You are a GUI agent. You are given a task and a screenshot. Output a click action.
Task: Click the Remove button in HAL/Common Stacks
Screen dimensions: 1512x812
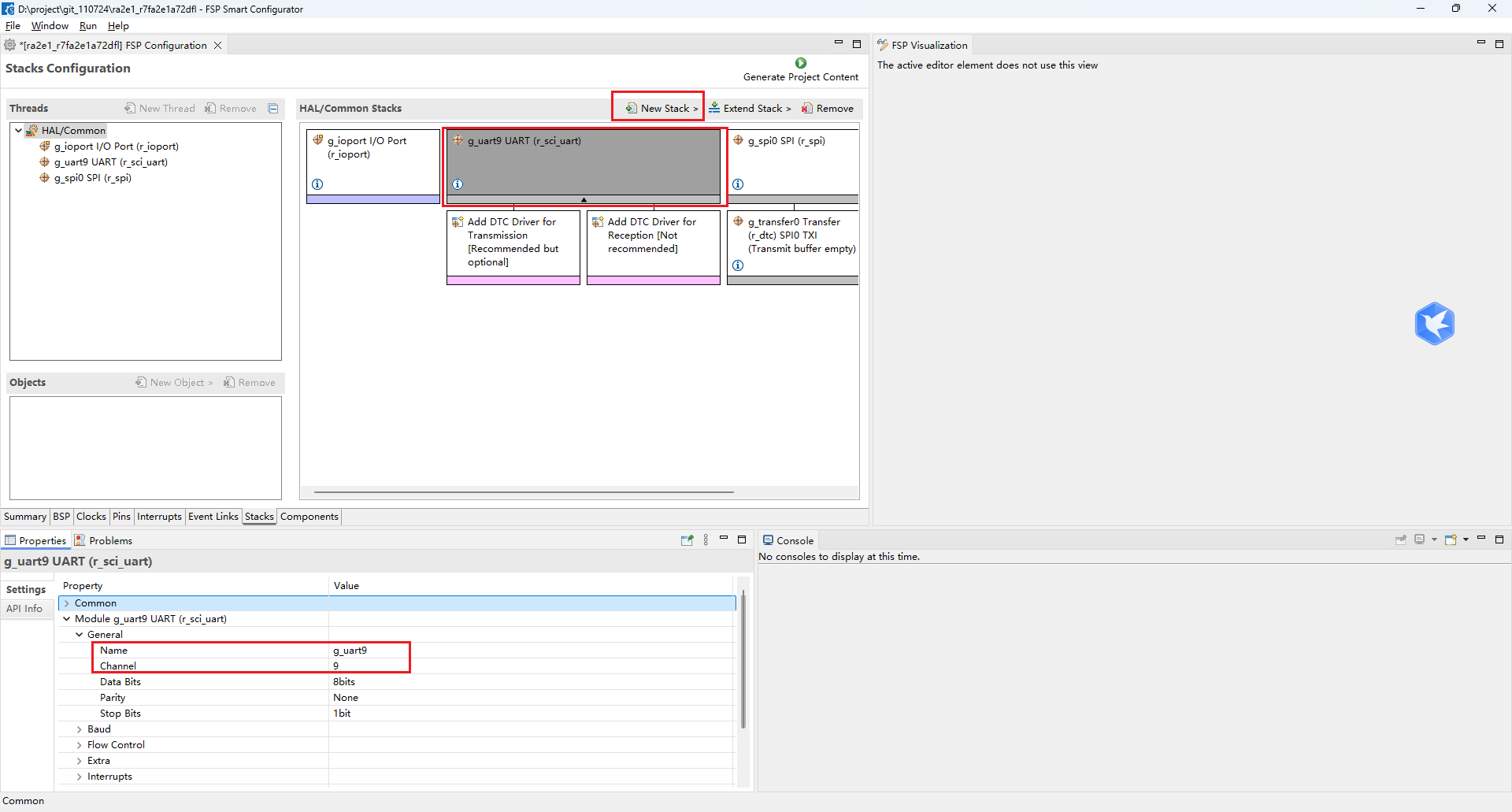[x=828, y=108]
